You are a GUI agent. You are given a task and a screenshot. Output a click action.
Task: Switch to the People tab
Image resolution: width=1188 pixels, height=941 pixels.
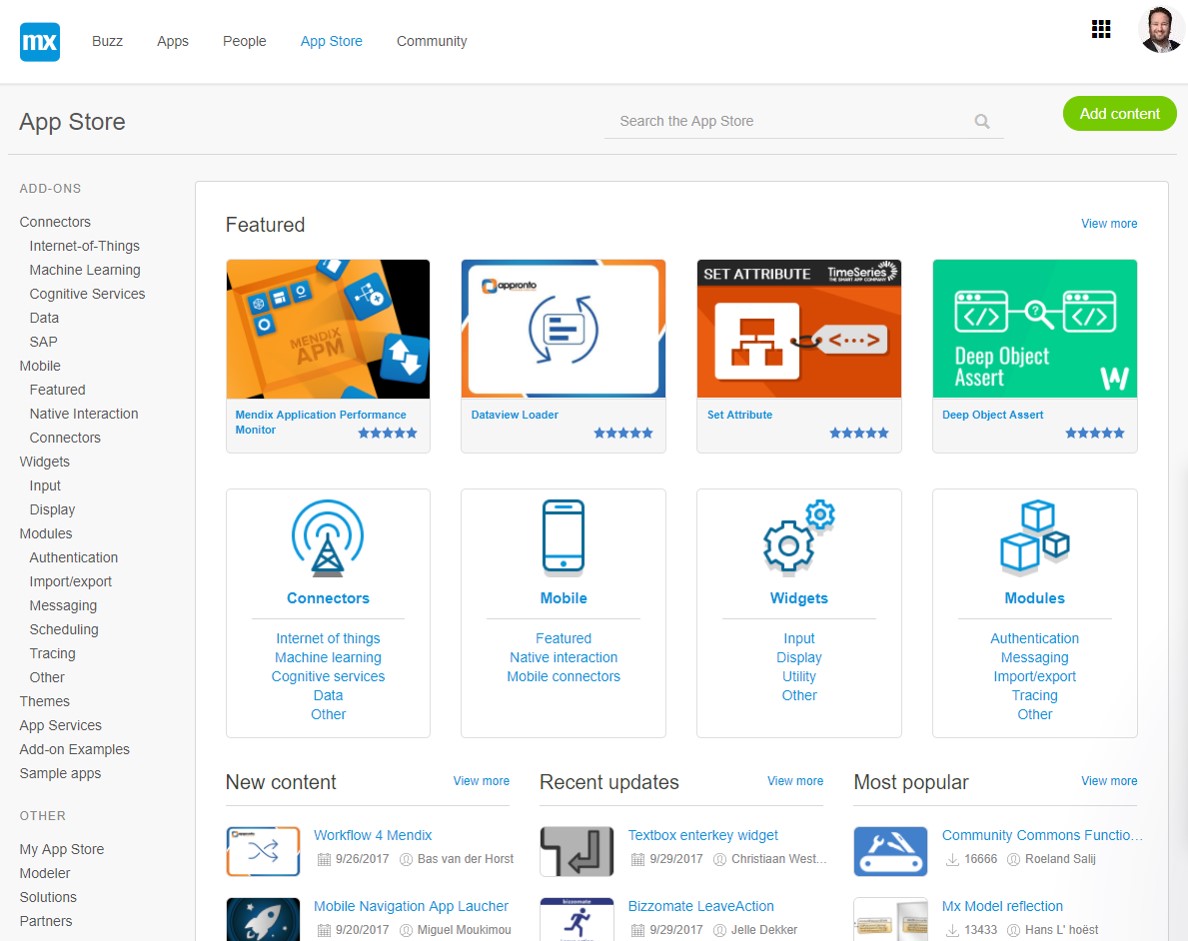pyautogui.click(x=245, y=41)
